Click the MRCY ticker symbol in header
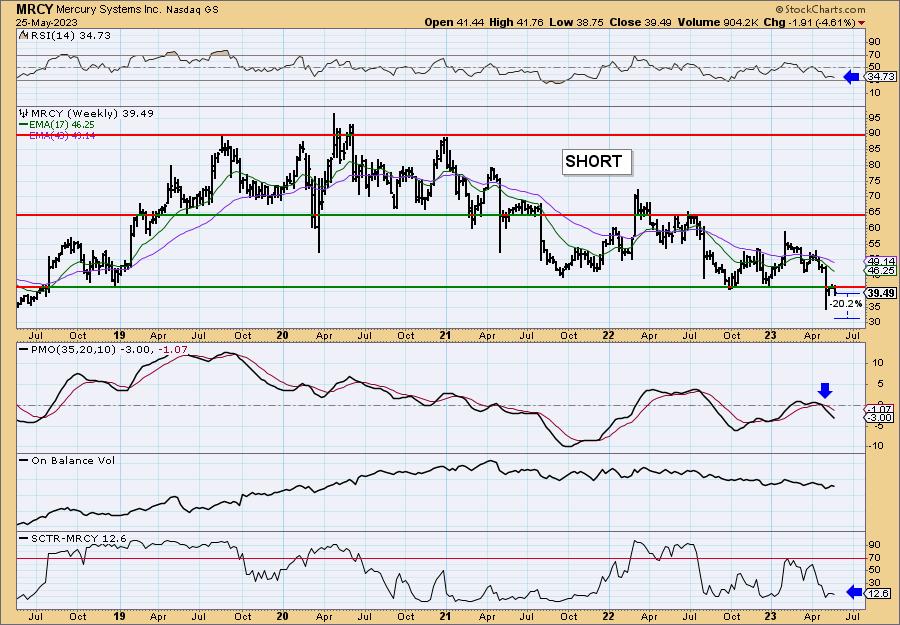The image size is (900, 625). click(x=34, y=9)
